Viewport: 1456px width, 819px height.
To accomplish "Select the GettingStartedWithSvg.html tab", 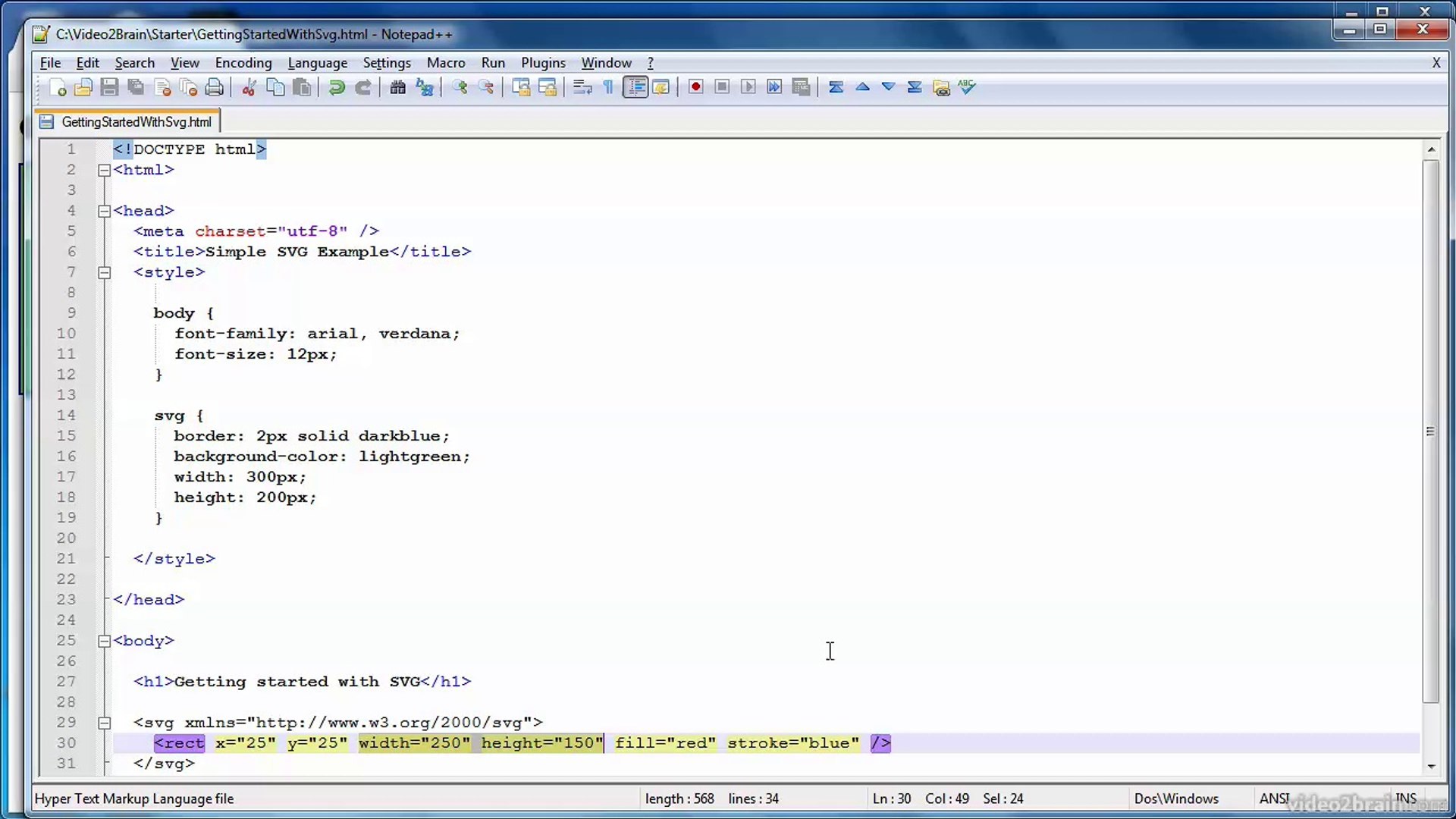I will tap(128, 121).
